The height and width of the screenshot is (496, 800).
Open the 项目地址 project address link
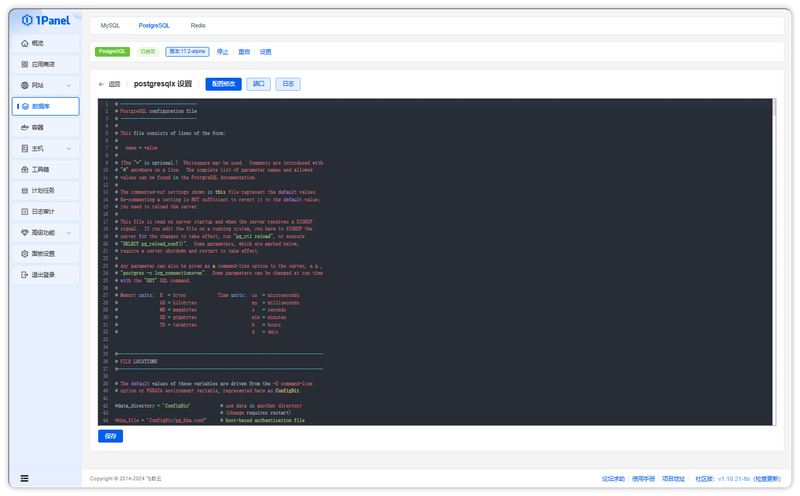[673, 479]
